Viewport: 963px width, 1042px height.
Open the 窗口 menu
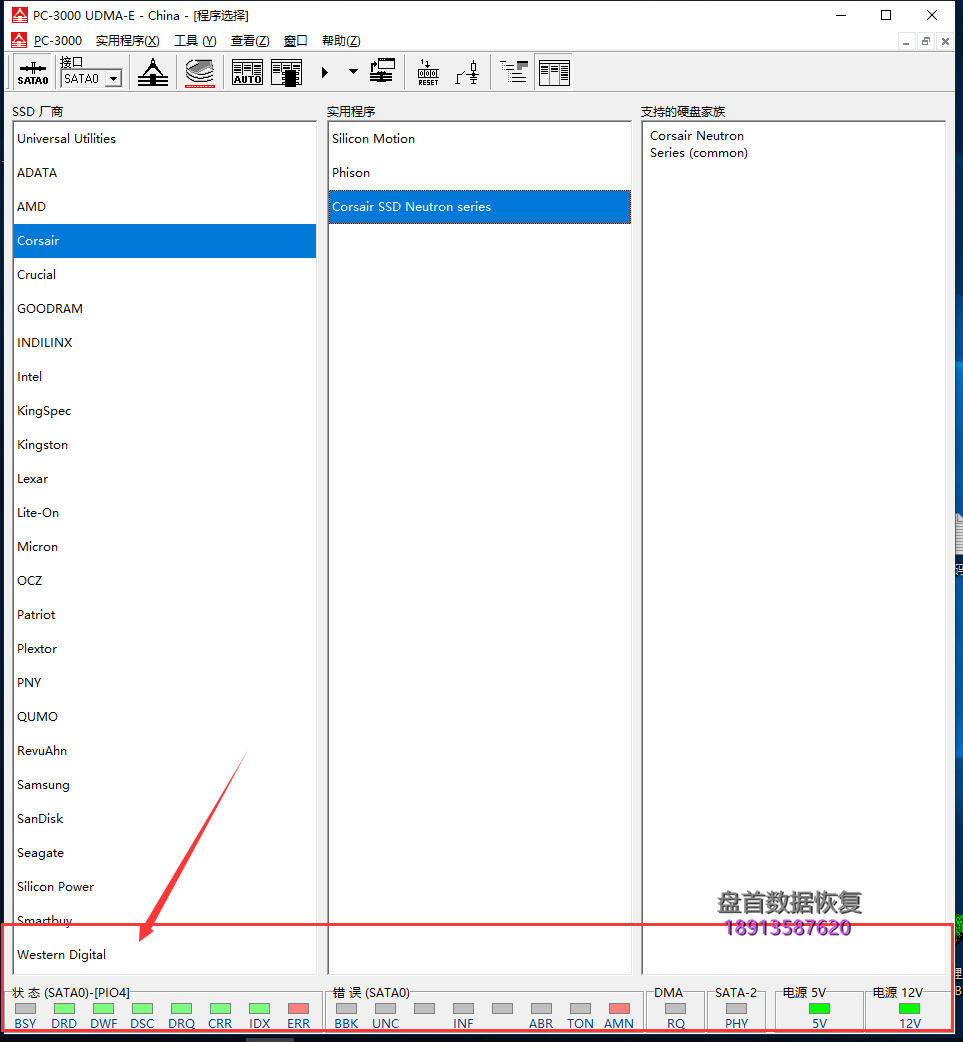[x=296, y=41]
